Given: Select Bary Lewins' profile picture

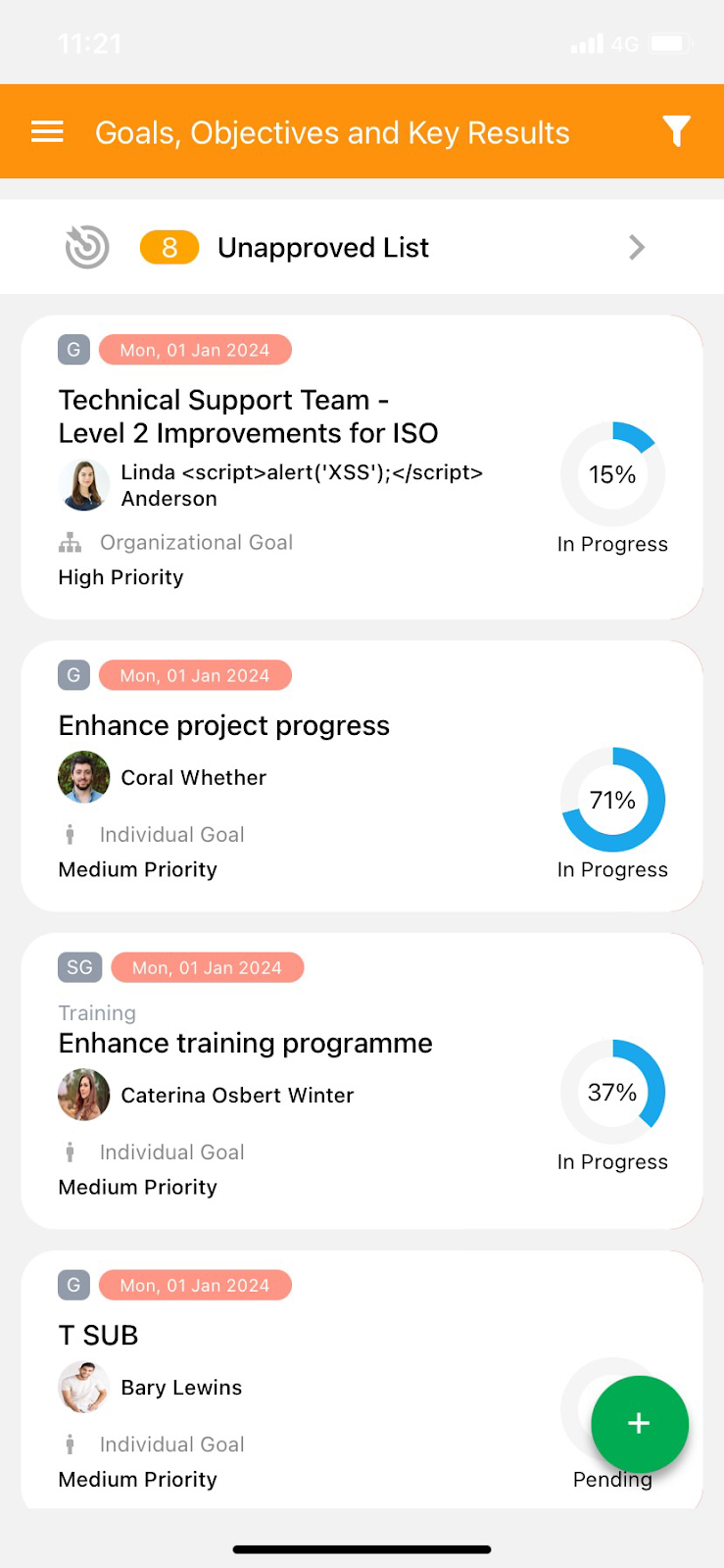Looking at the screenshot, I should click(x=84, y=1387).
